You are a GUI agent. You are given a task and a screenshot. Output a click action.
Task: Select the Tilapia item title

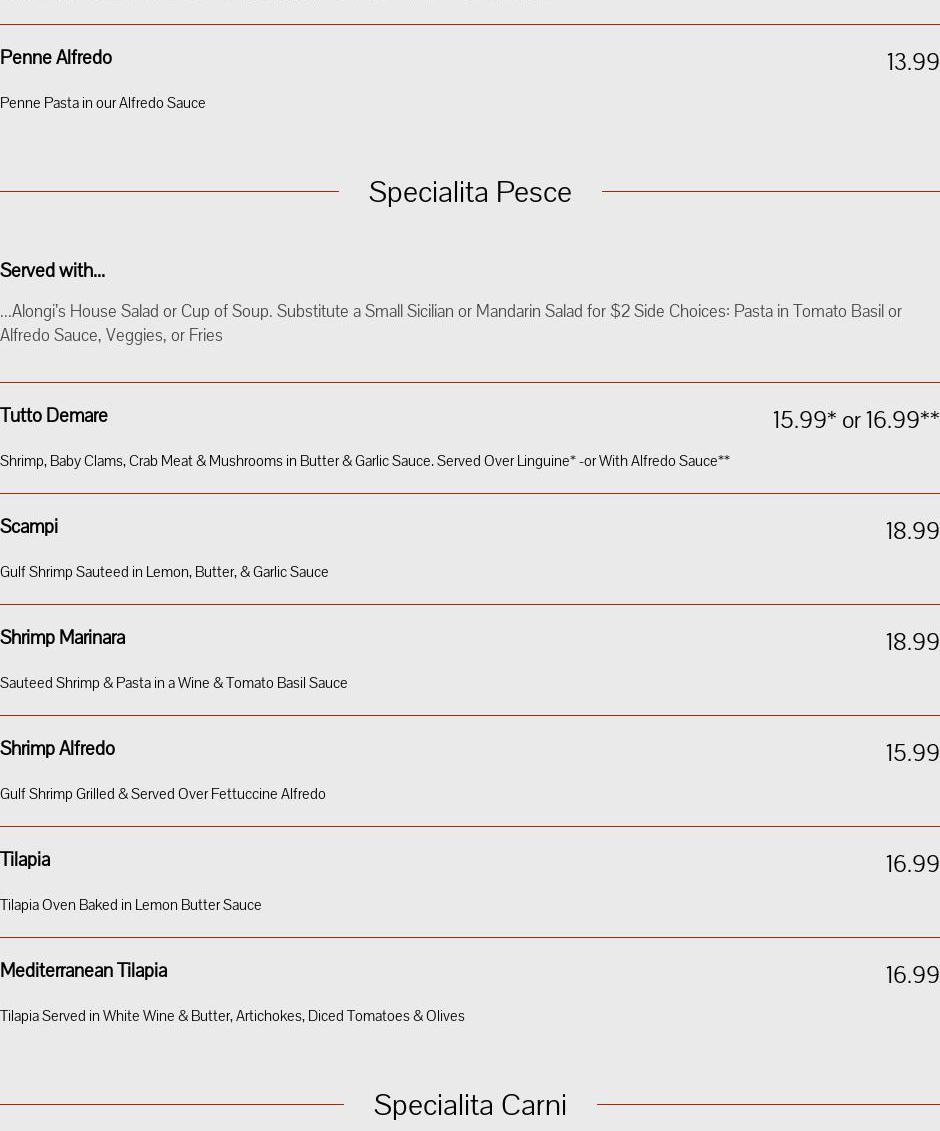tap(25, 860)
